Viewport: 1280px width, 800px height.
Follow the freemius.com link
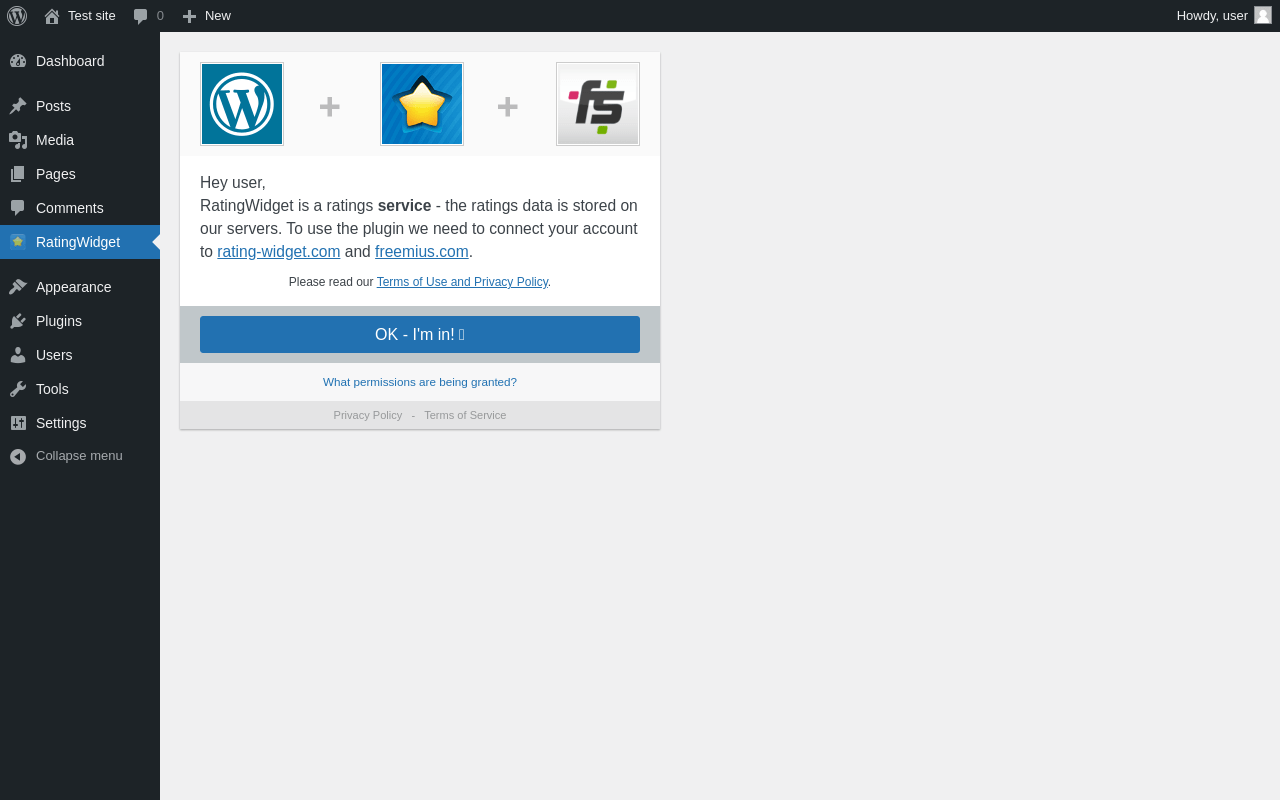click(x=422, y=252)
